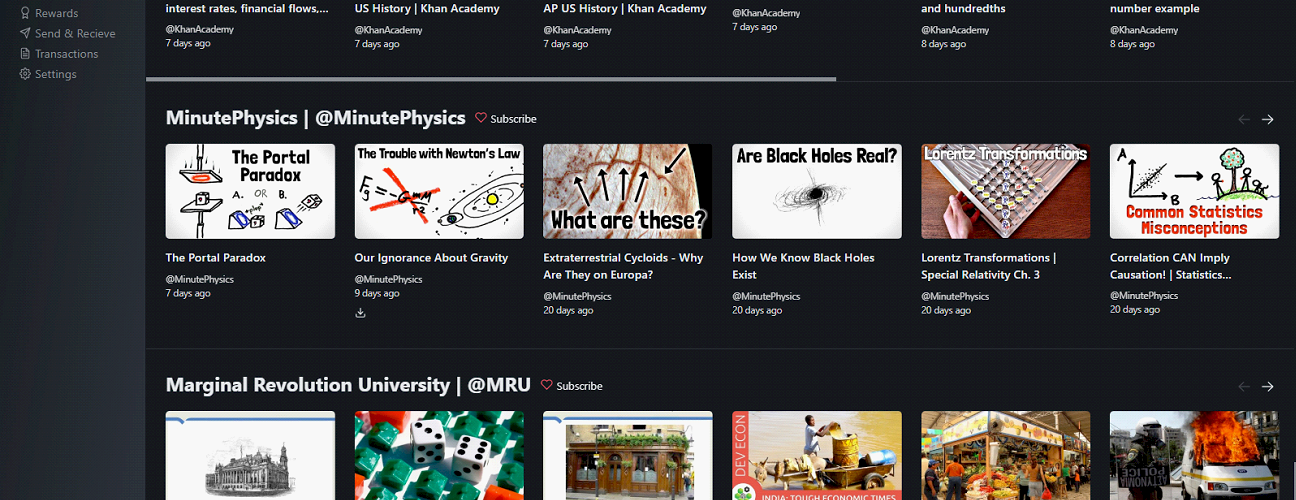The image size is (1296, 500).
Task: Open @KhanAcademy under AP US History video
Action: tap(577, 29)
